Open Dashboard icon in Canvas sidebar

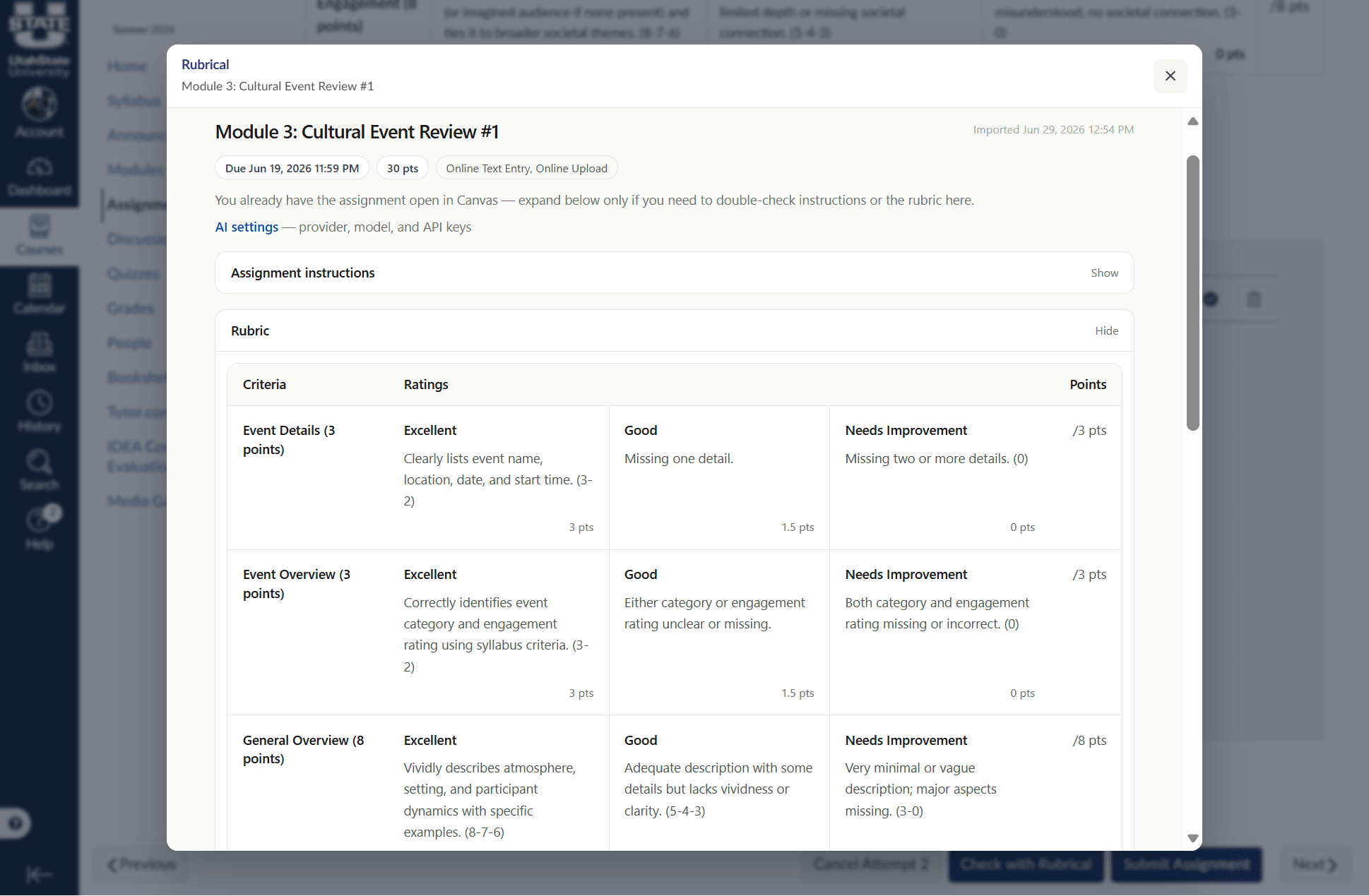tap(40, 177)
